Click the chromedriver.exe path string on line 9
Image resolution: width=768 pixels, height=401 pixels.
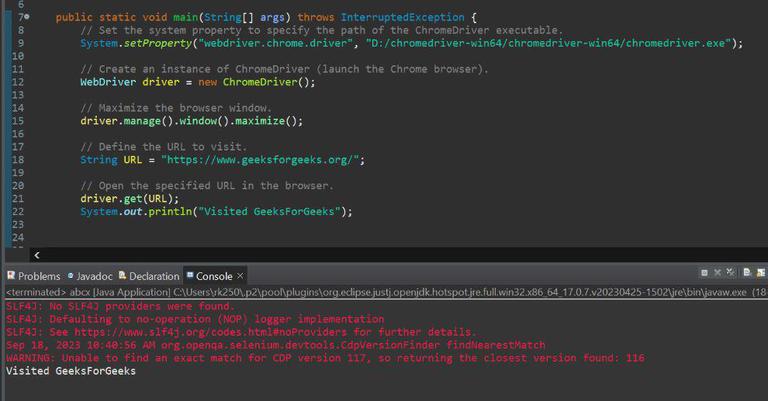[x=549, y=43]
